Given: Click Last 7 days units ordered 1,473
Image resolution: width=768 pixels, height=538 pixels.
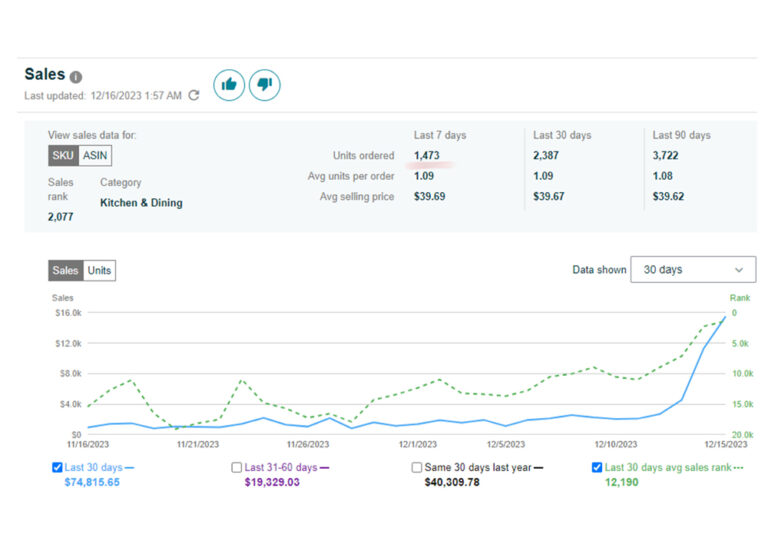Looking at the screenshot, I should (x=427, y=155).
